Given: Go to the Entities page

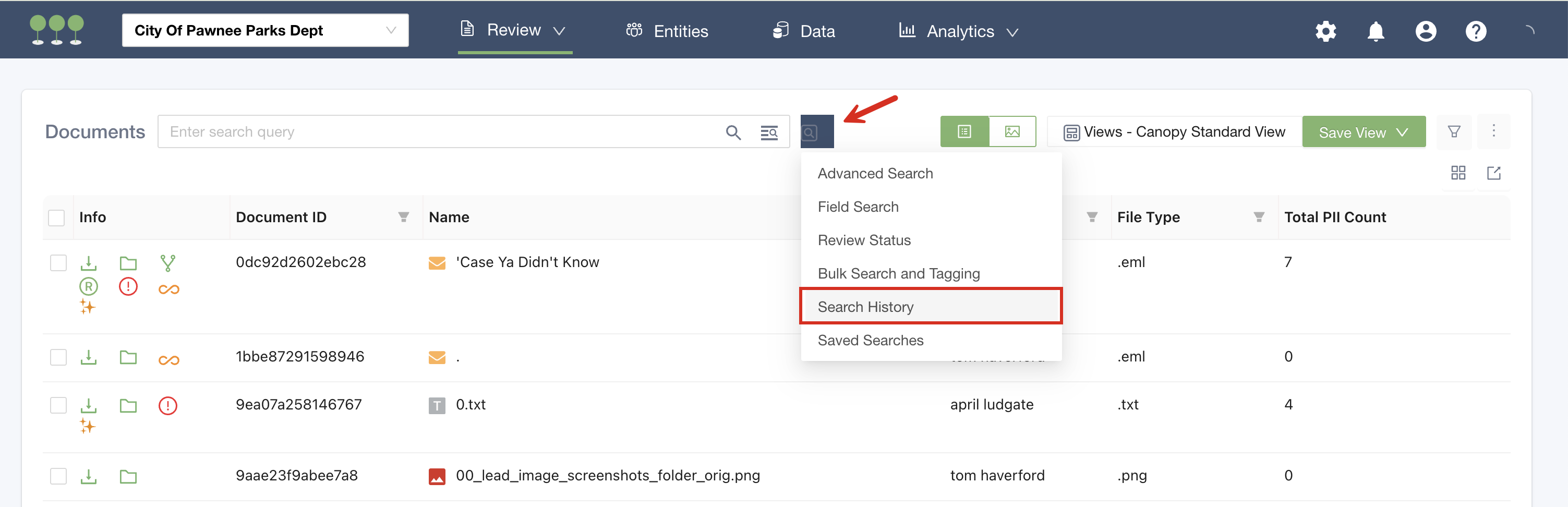Looking at the screenshot, I should (x=667, y=31).
